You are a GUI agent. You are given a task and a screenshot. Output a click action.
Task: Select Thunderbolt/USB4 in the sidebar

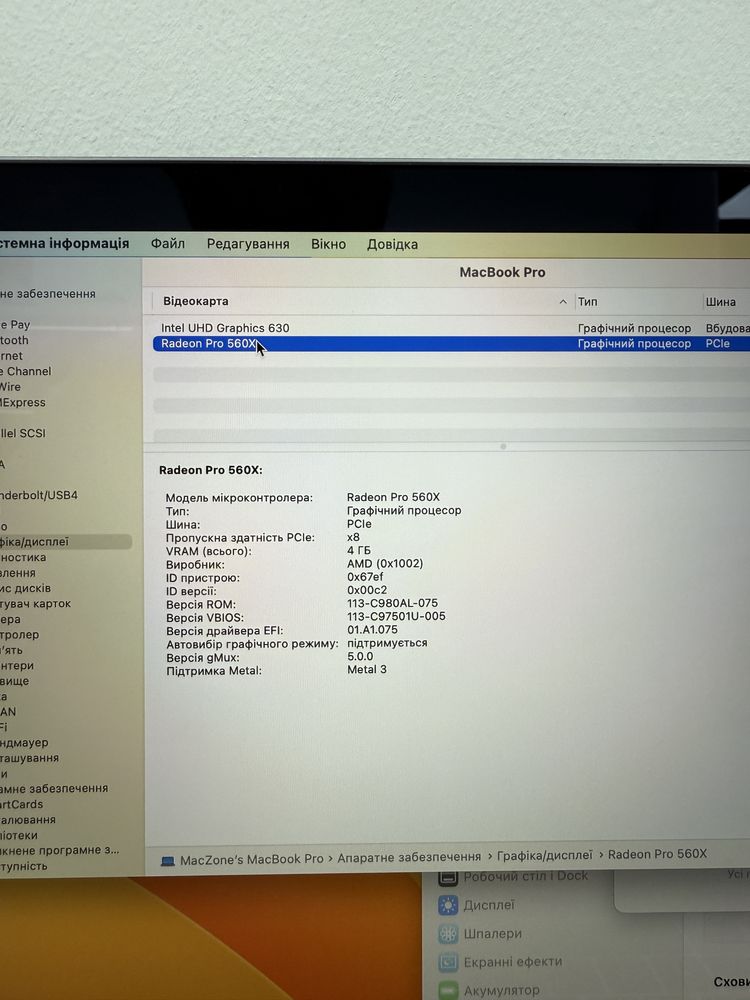[x=39, y=495]
